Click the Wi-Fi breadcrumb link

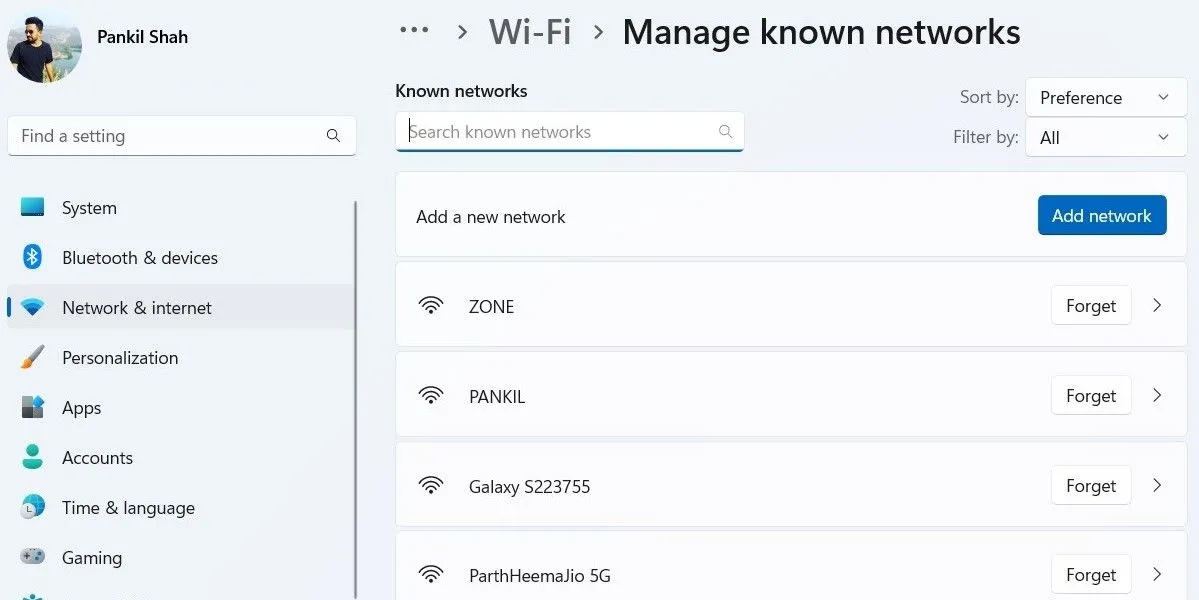point(529,31)
